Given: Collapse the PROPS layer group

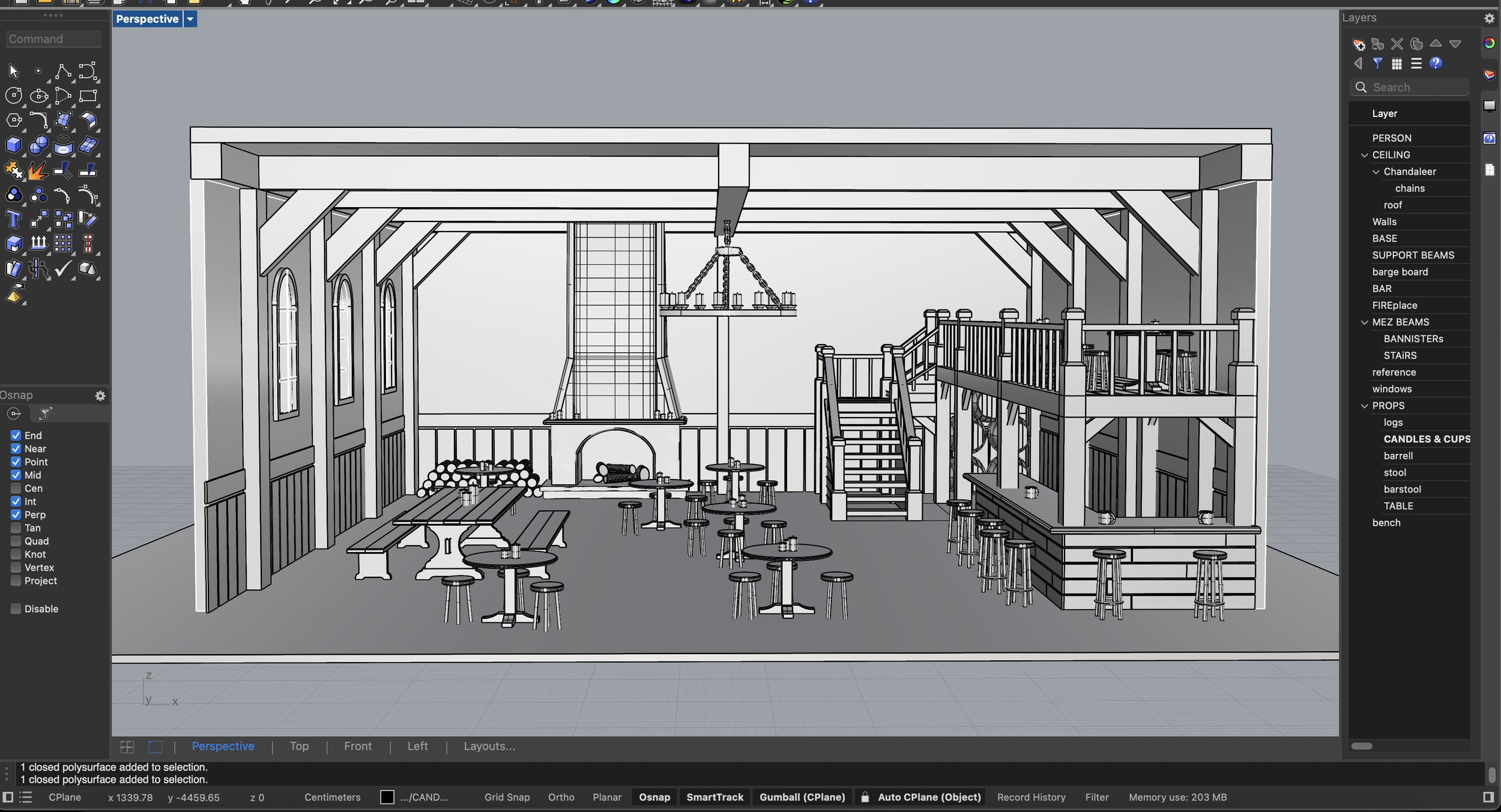Looking at the screenshot, I should (1364, 406).
